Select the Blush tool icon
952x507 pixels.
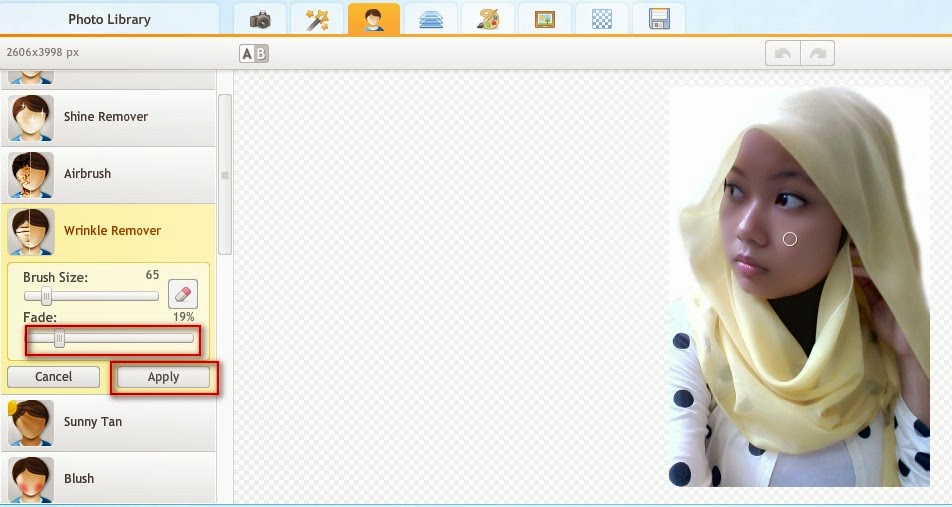(31, 480)
